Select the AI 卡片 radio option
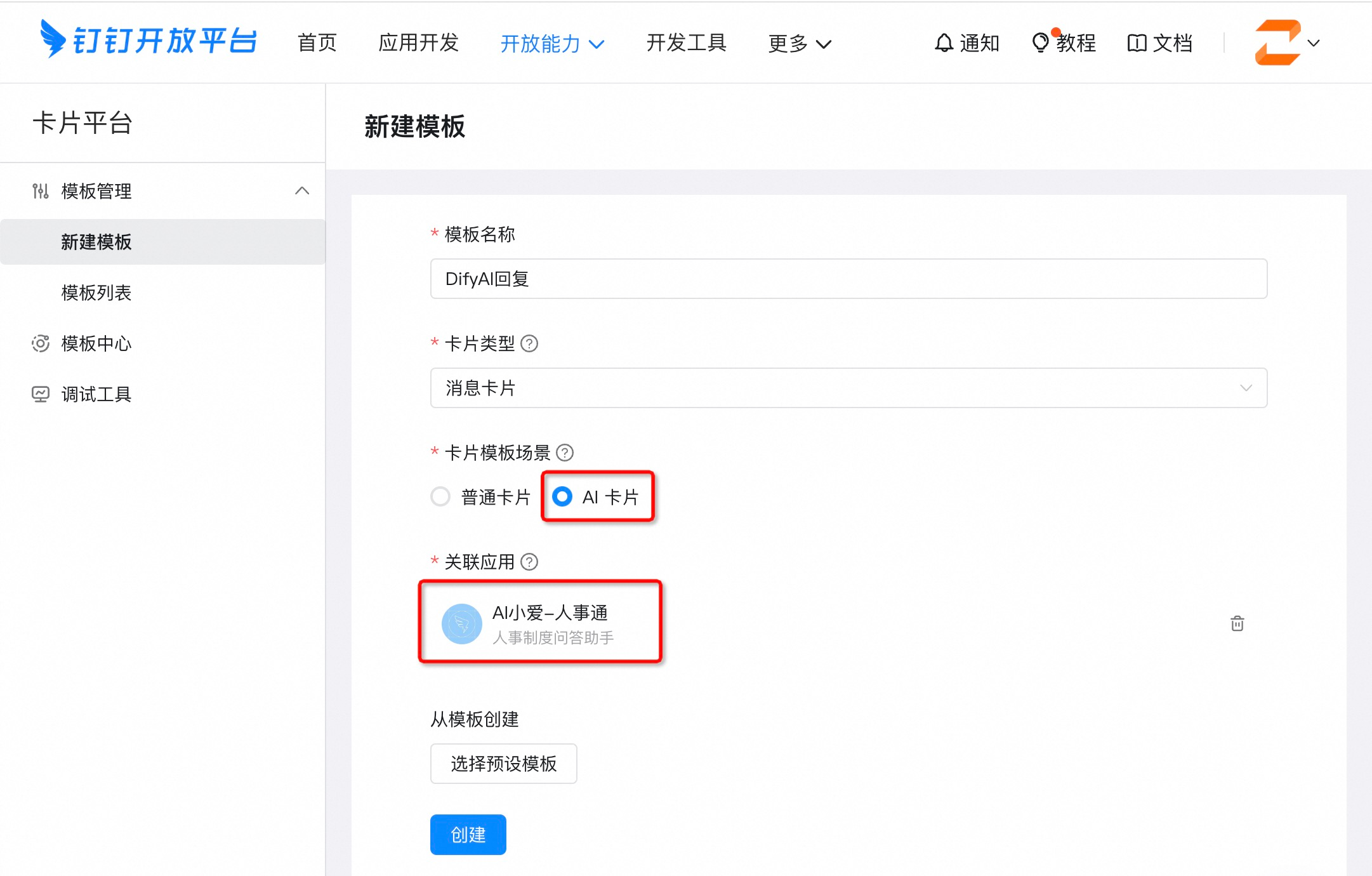1372x876 pixels. [562, 496]
